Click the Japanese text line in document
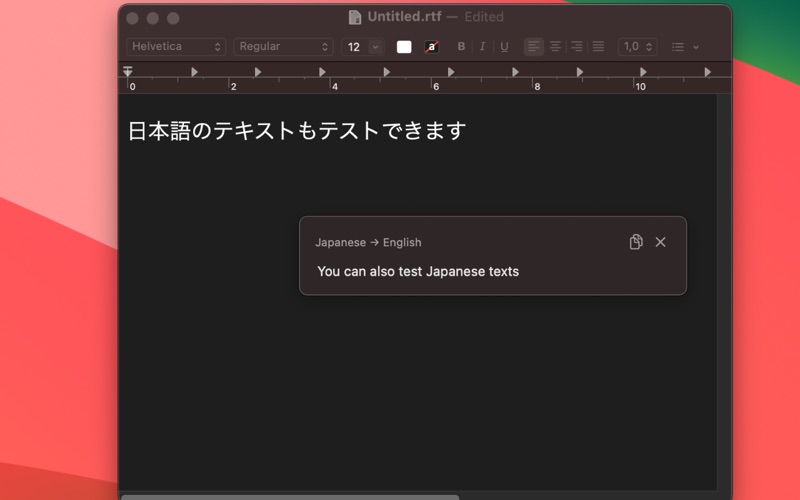This screenshot has height=500, width=800. point(296,131)
